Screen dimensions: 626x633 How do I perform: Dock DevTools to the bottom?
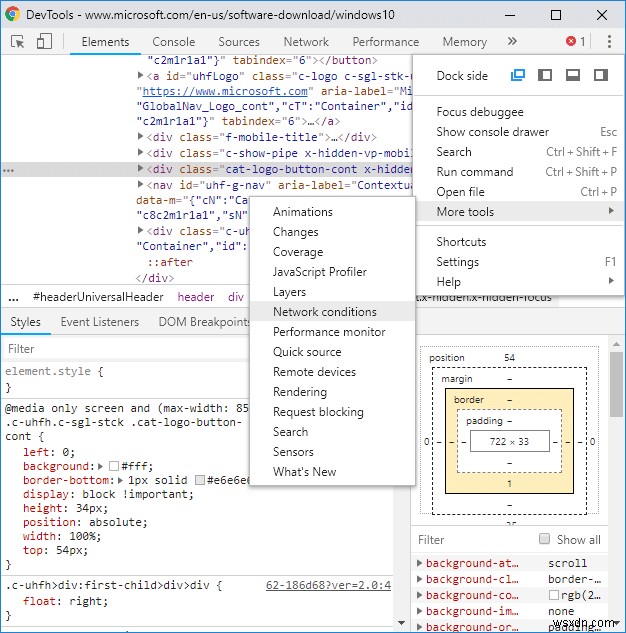pyautogui.click(x=573, y=76)
